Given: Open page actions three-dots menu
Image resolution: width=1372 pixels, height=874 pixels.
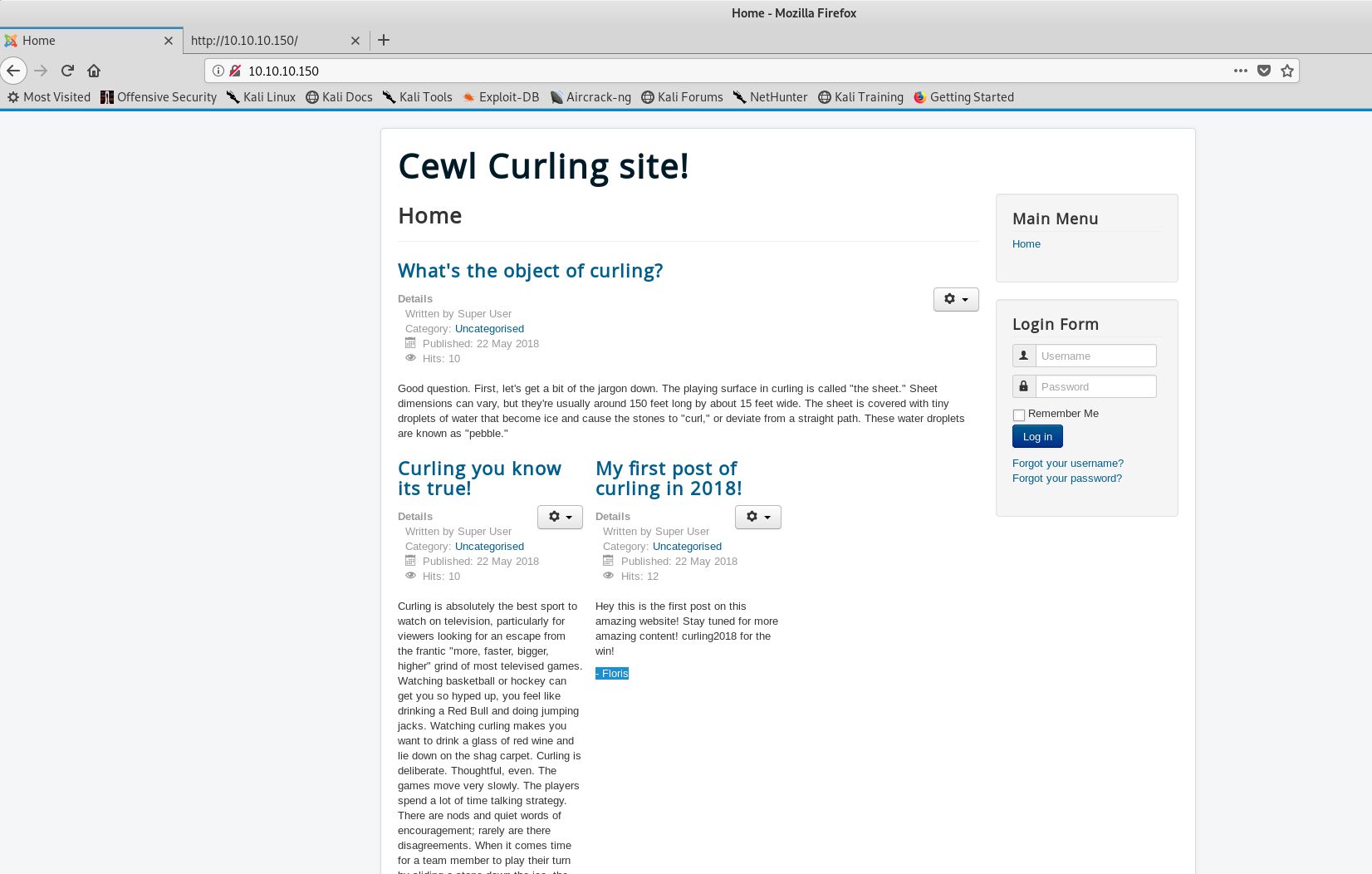Looking at the screenshot, I should click(1241, 71).
